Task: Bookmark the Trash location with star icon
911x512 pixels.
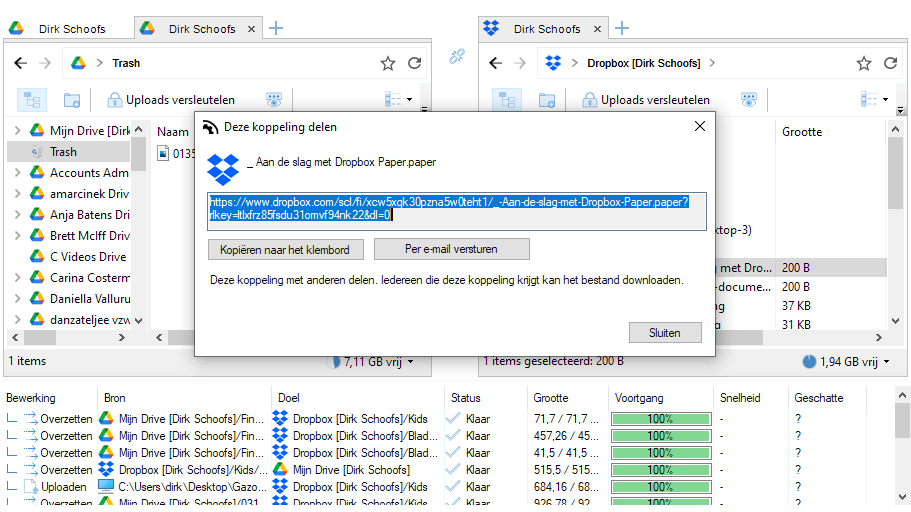Action: coord(388,63)
